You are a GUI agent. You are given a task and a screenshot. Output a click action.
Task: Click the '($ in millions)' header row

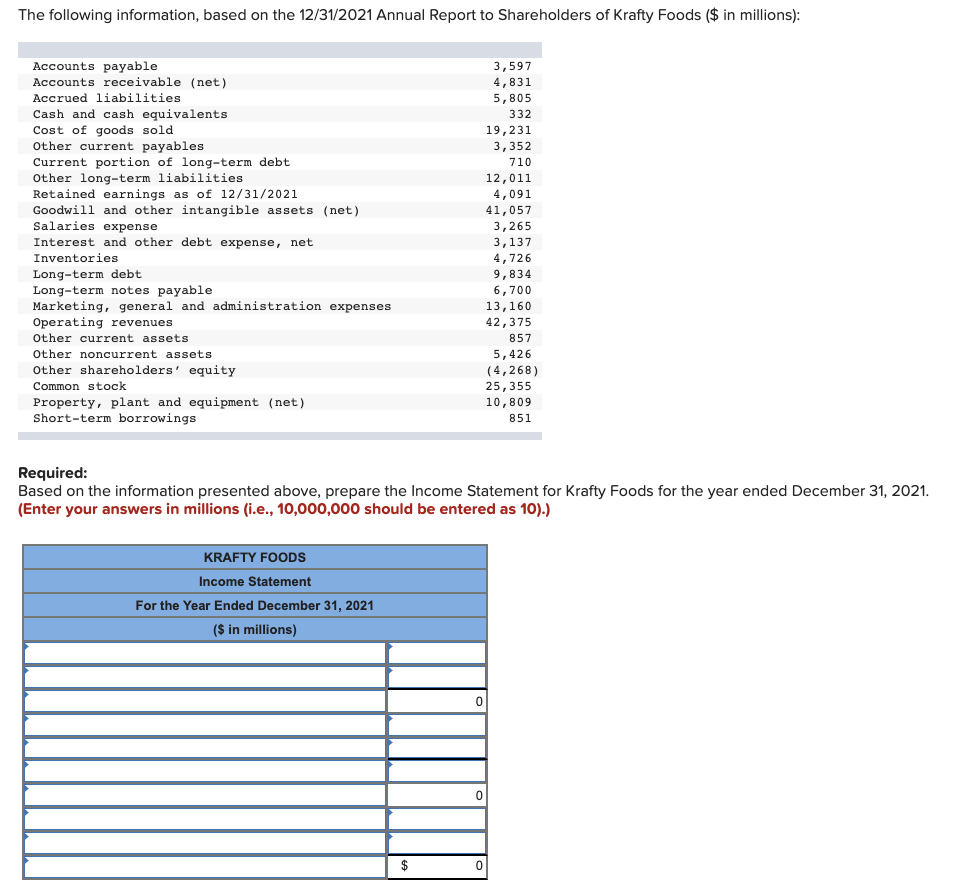coord(255,629)
